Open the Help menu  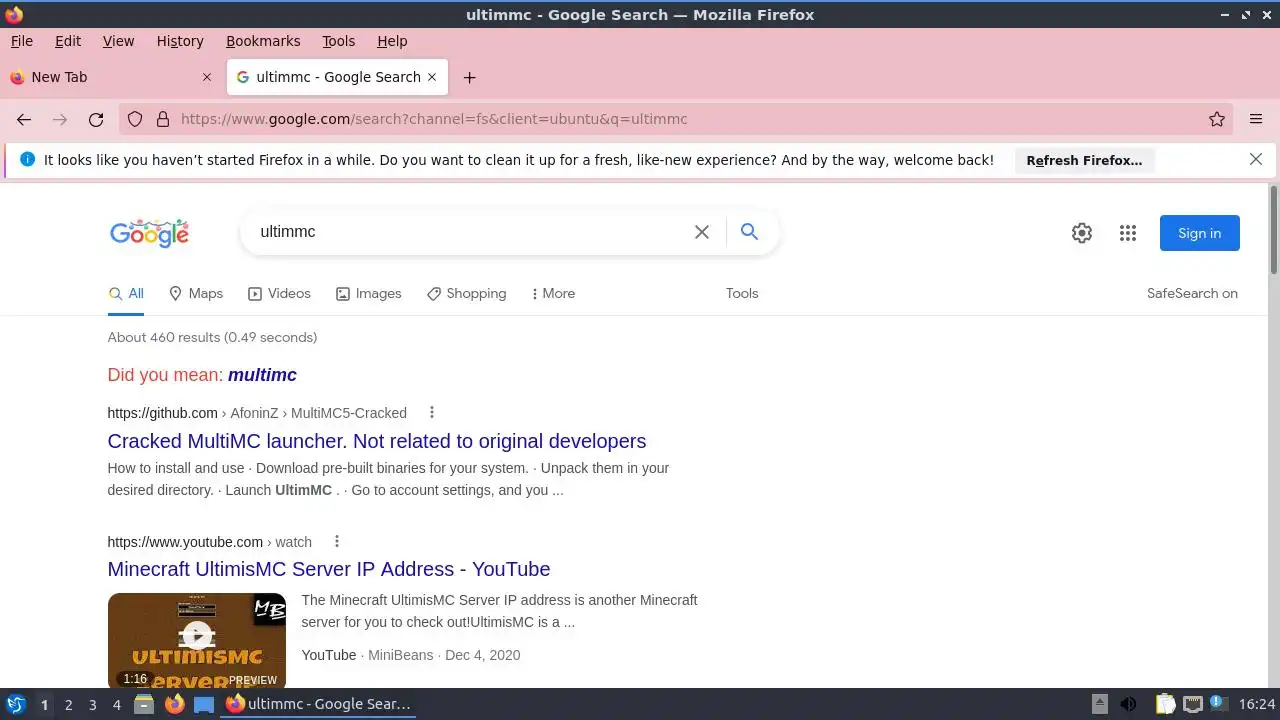tap(392, 41)
